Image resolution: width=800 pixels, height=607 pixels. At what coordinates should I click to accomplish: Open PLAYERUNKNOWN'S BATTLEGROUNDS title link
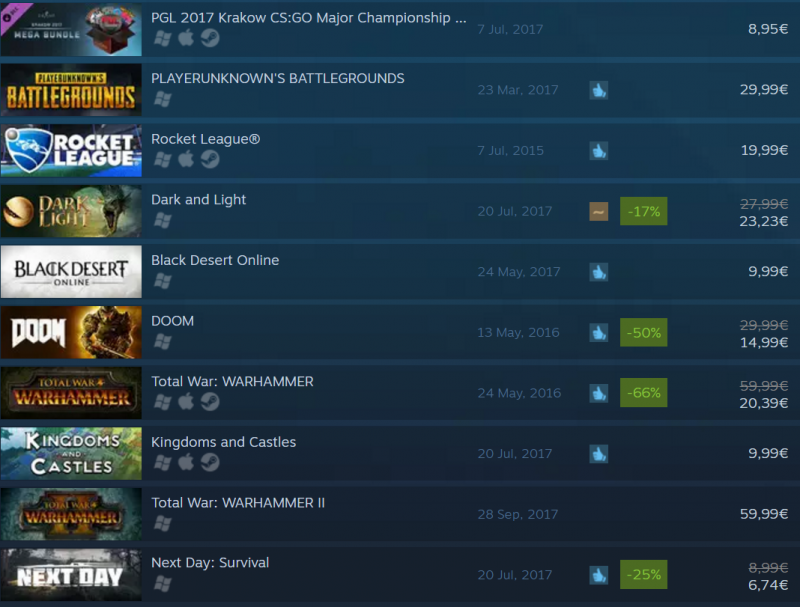point(278,79)
